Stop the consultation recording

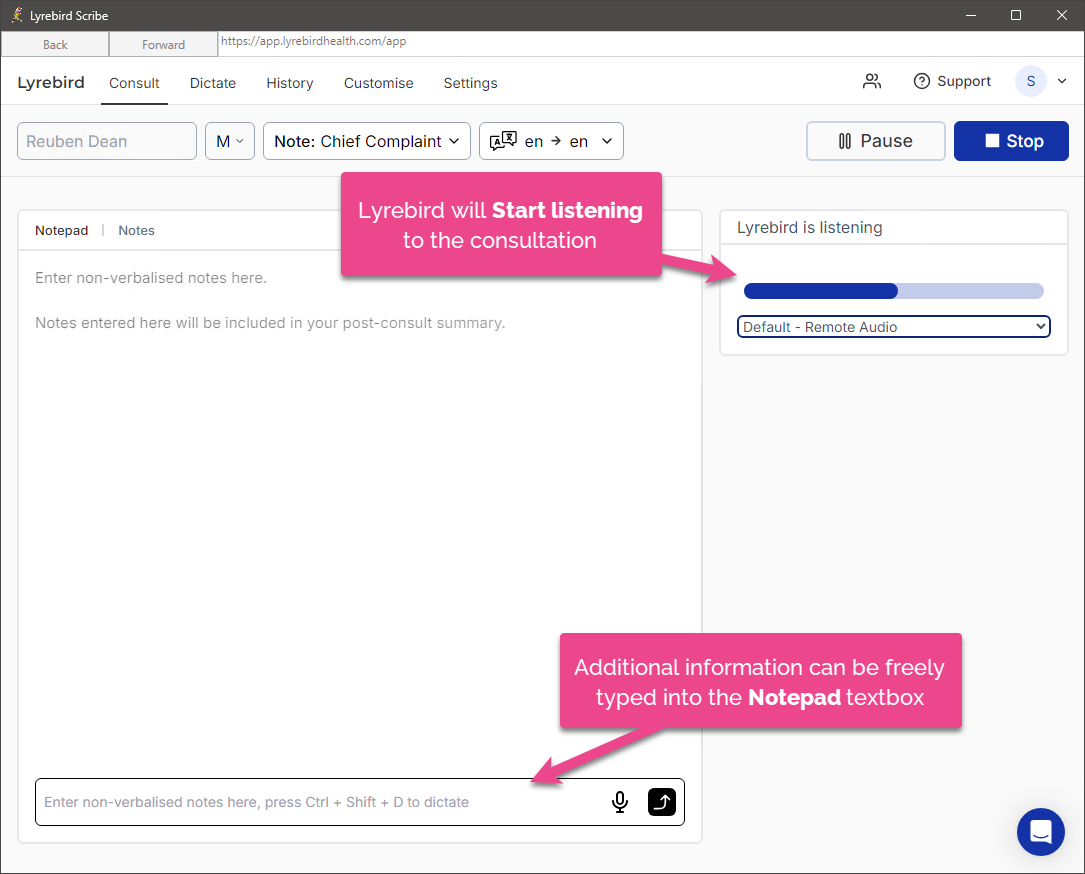pyautogui.click(x=1011, y=141)
